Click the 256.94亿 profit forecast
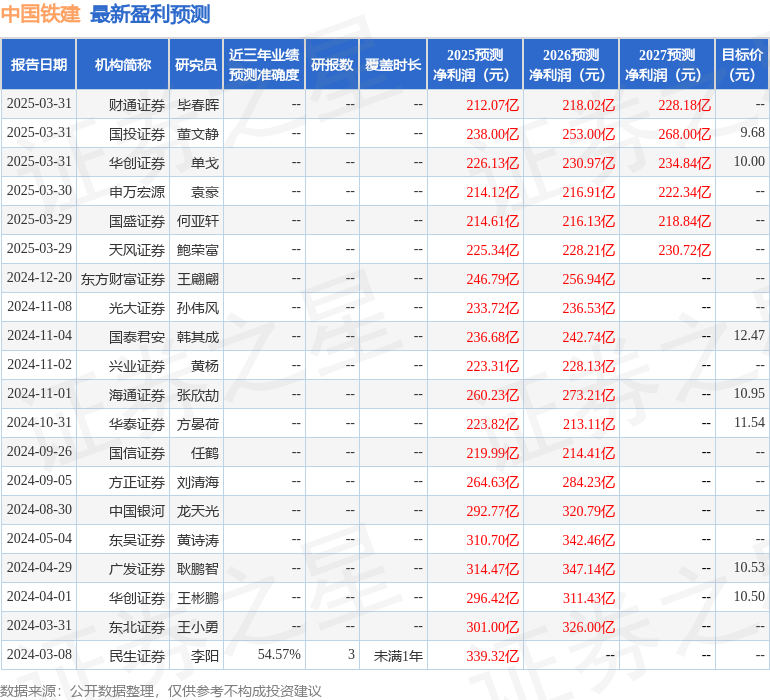Screen dimensions: 770x700 [588, 279]
